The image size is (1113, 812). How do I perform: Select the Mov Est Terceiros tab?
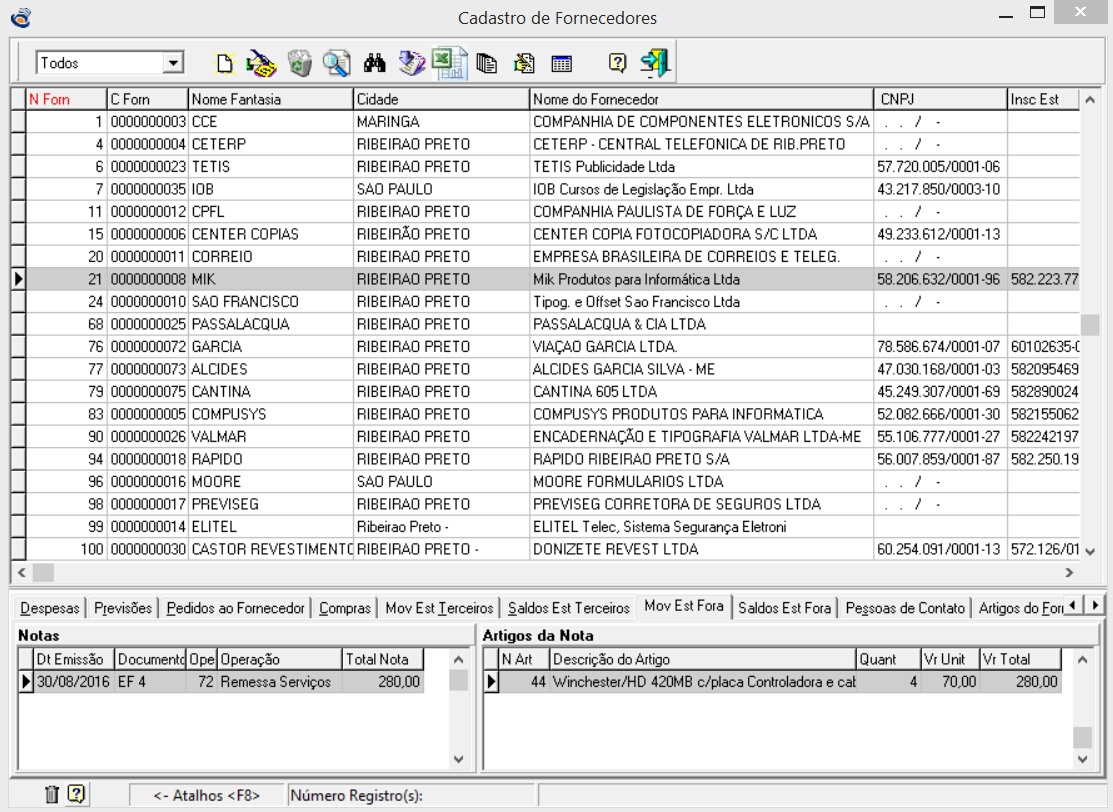439,608
